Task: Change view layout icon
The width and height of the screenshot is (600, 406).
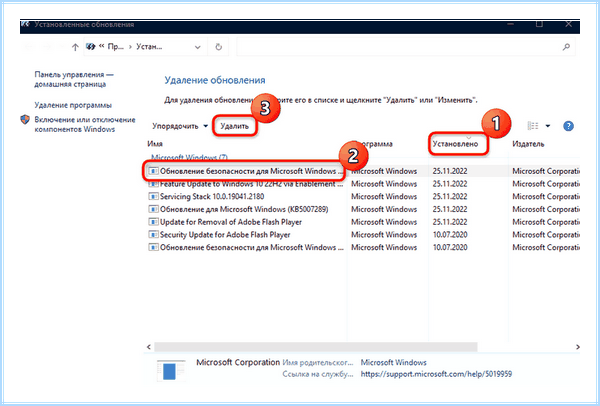Action: click(x=533, y=126)
